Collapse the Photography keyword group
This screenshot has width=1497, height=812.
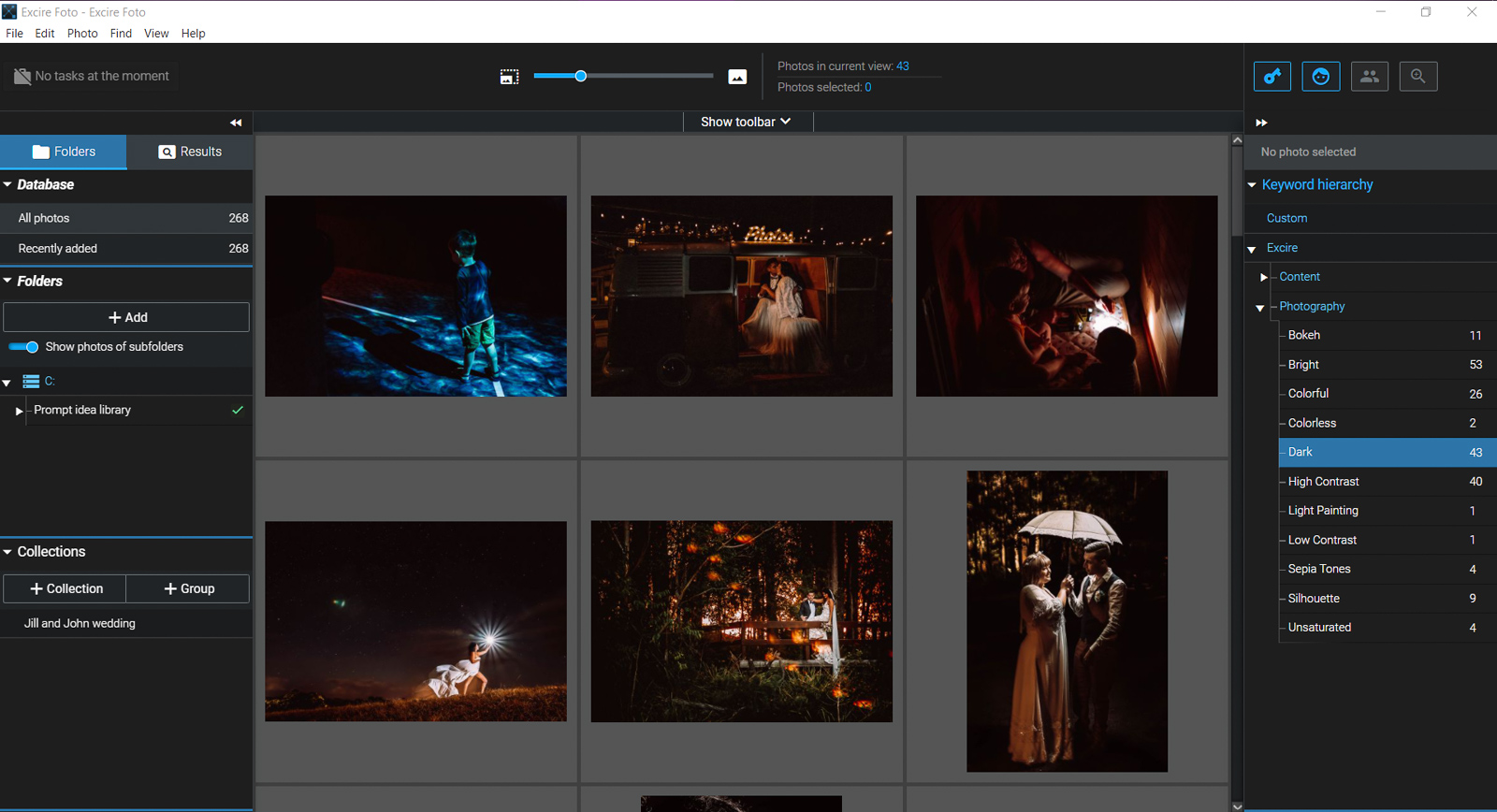[x=1259, y=307]
